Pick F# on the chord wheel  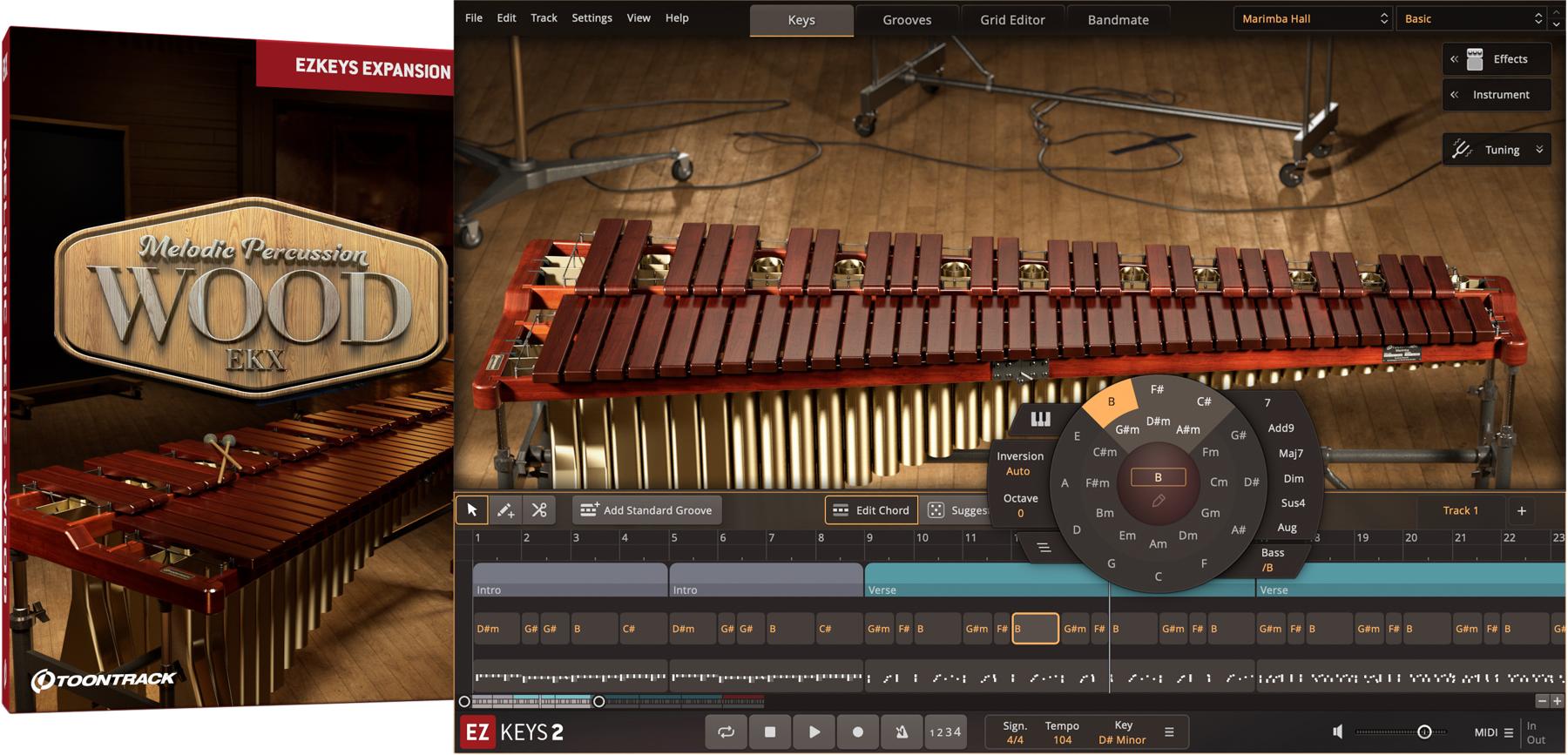coord(1157,389)
